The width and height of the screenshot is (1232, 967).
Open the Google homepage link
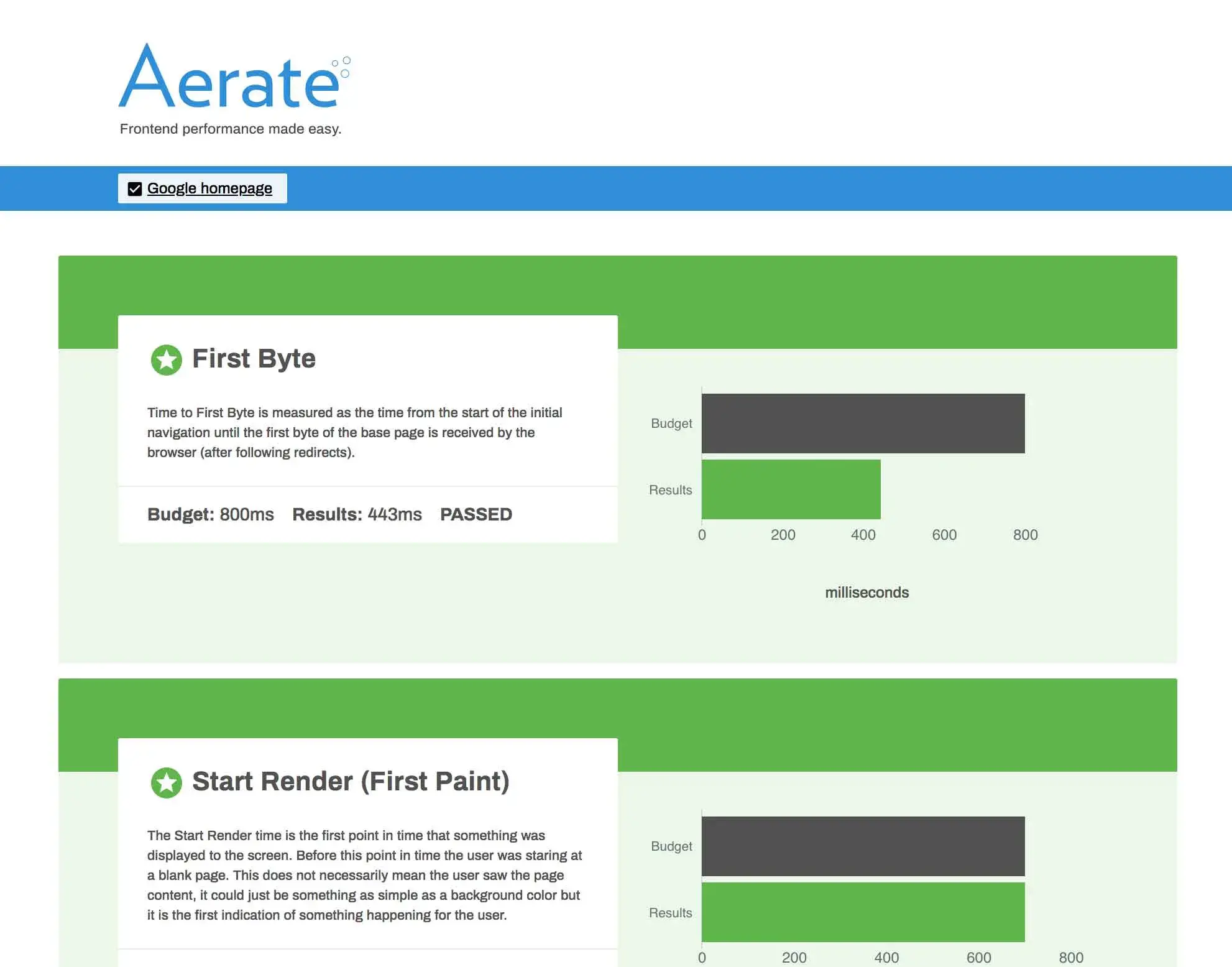pos(209,188)
